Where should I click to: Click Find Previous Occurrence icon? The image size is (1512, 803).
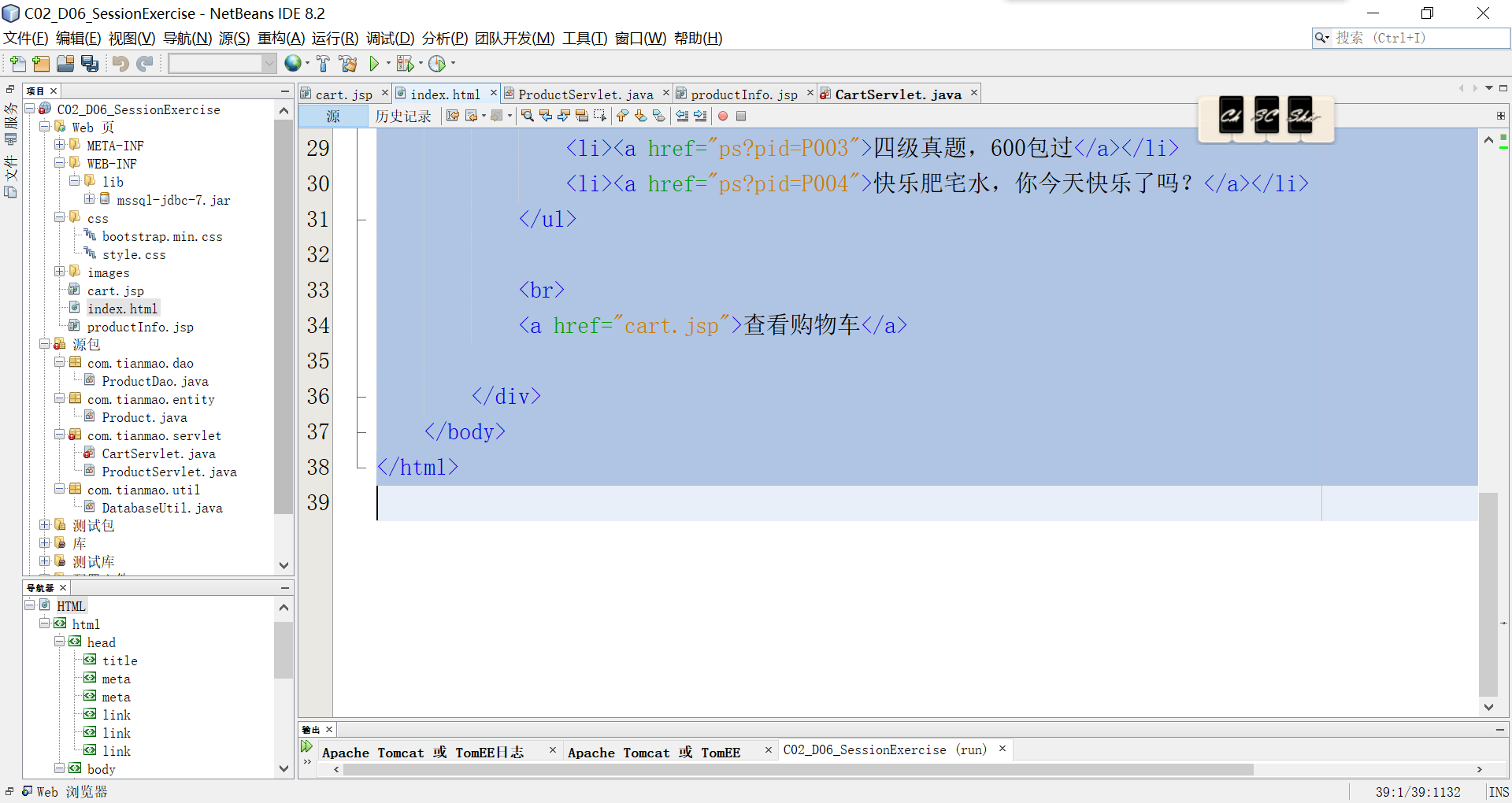tap(546, 116)
